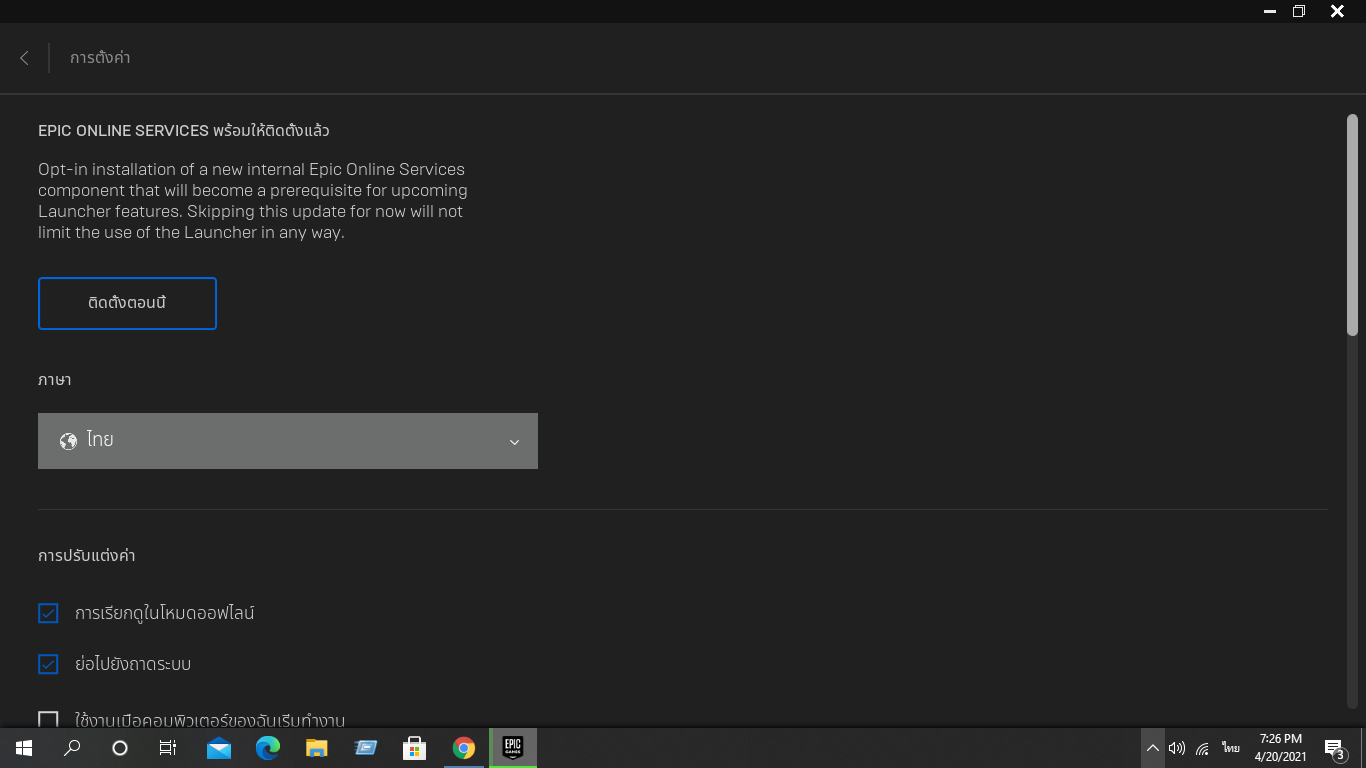The width and height of the screenshot is (1366, 768).
Task: Click the EPIC ONLINE SERVICES heading
Action: (x=184, y=131)
